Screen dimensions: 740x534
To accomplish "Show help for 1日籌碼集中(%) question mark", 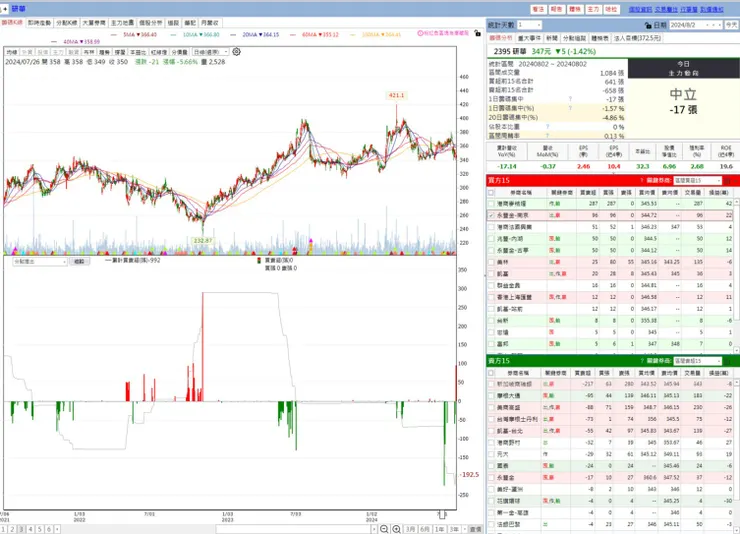I will [x=570, y=108].
